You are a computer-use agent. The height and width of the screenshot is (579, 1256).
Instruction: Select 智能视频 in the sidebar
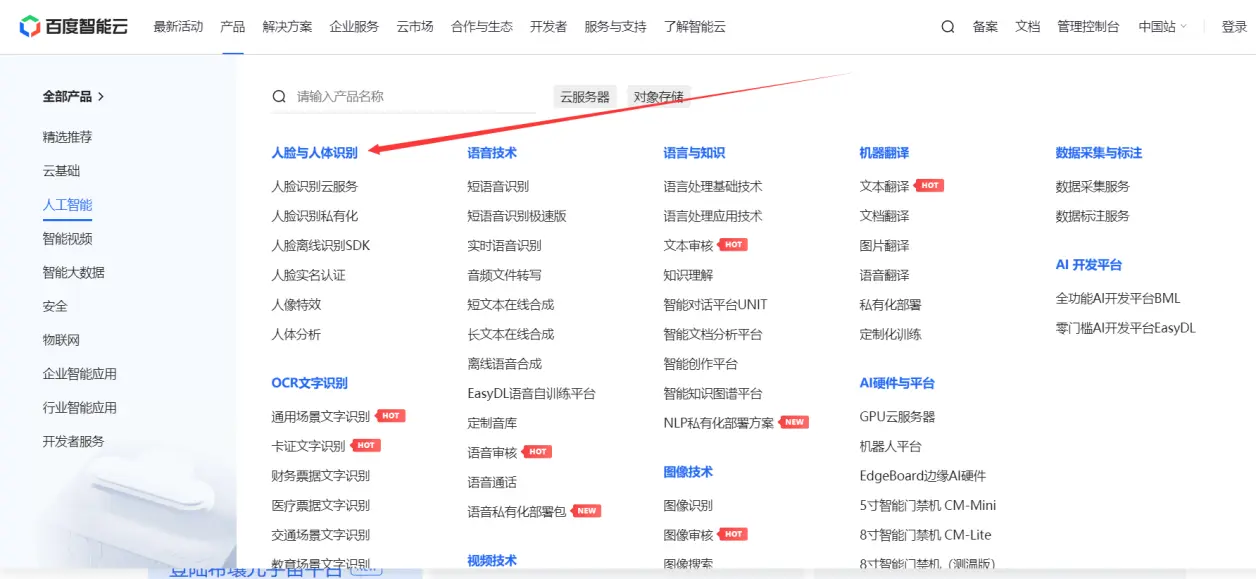coord(67,239)
